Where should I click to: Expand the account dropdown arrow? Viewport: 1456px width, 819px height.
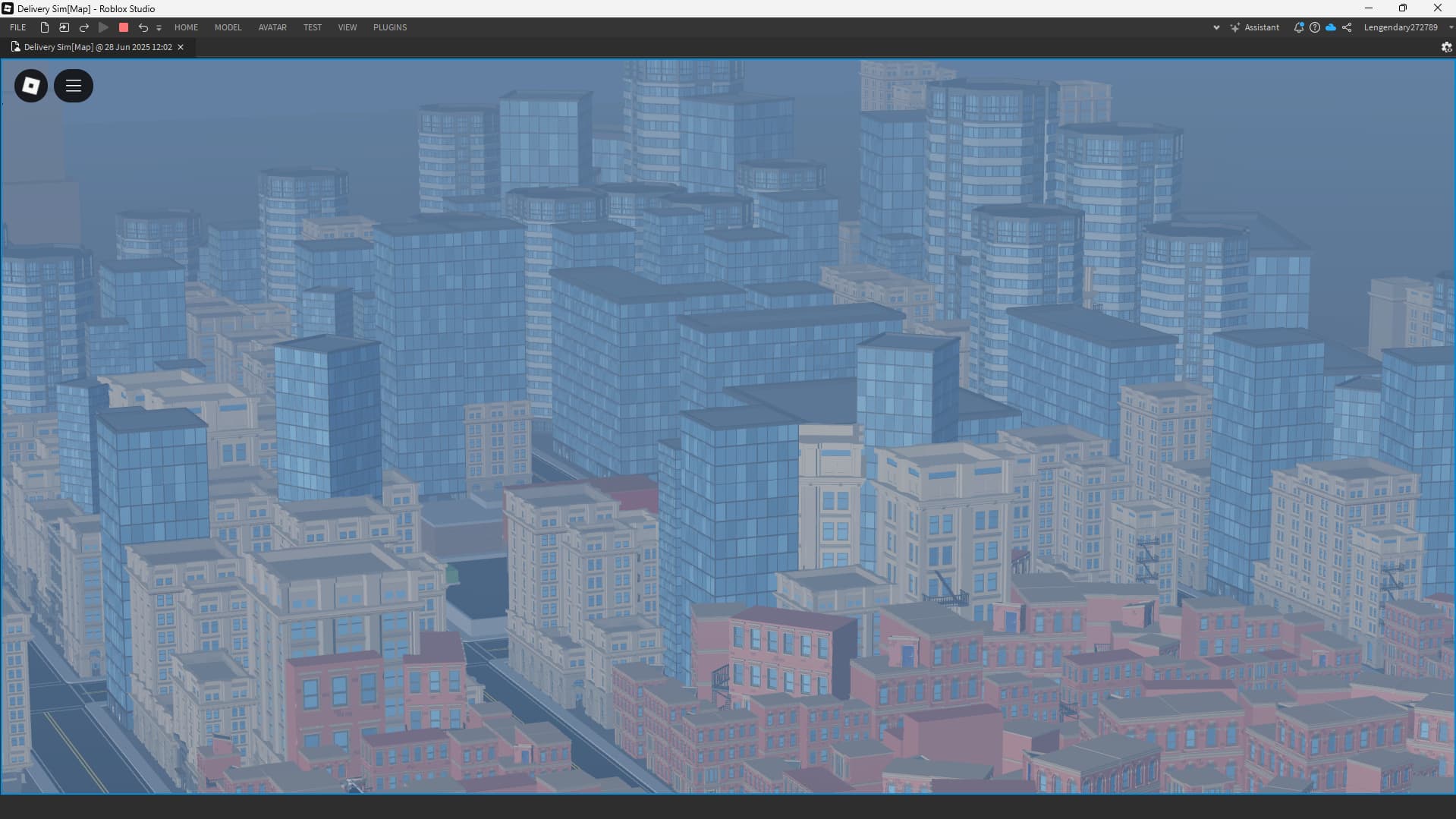click(x=1451, y=27)
